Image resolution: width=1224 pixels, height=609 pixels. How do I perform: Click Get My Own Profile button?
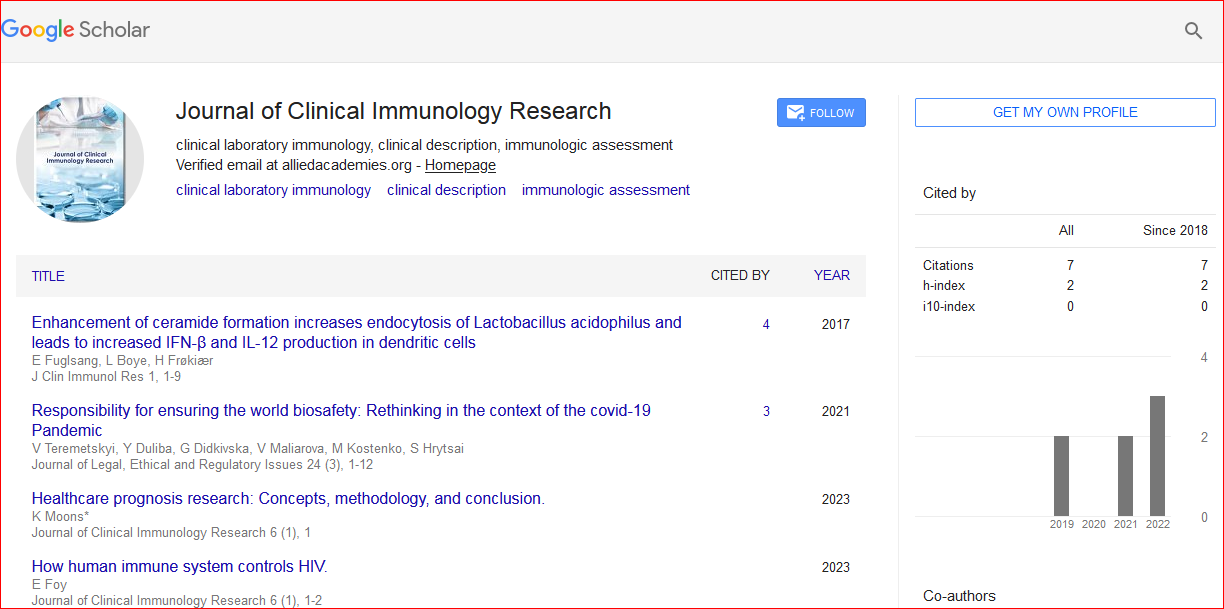pyautogui.click(x=1064, y=113)
